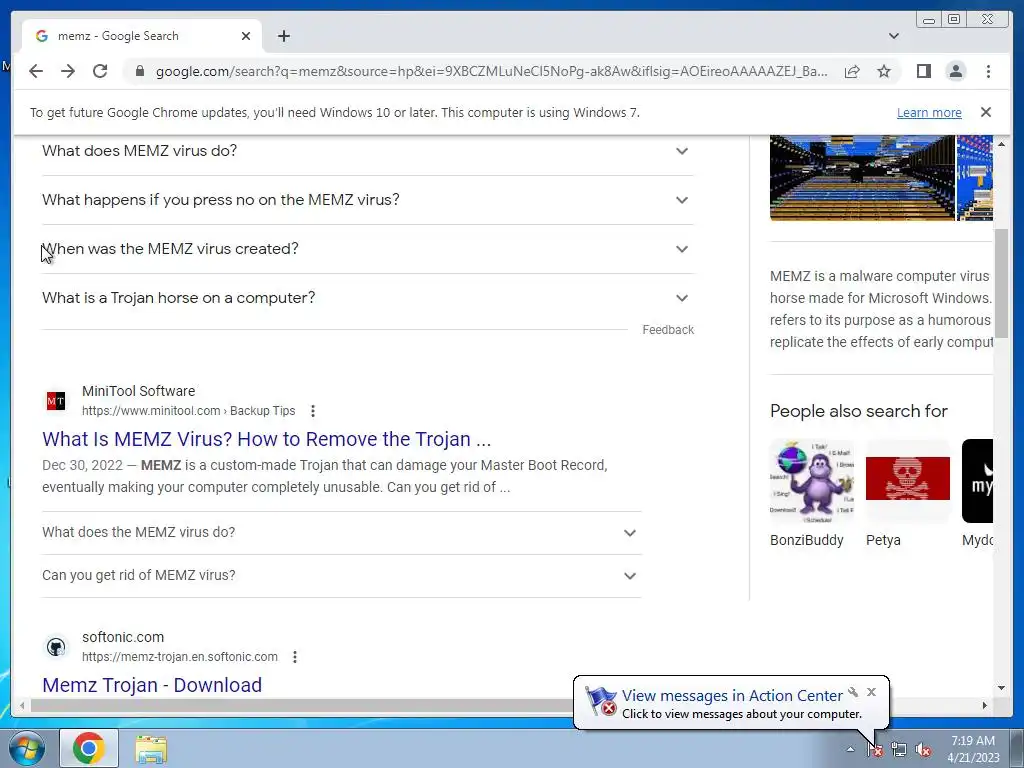Click the second MEMZ knowledge panel image
This screenshot has width=1024, height=768.
(975, 178)
